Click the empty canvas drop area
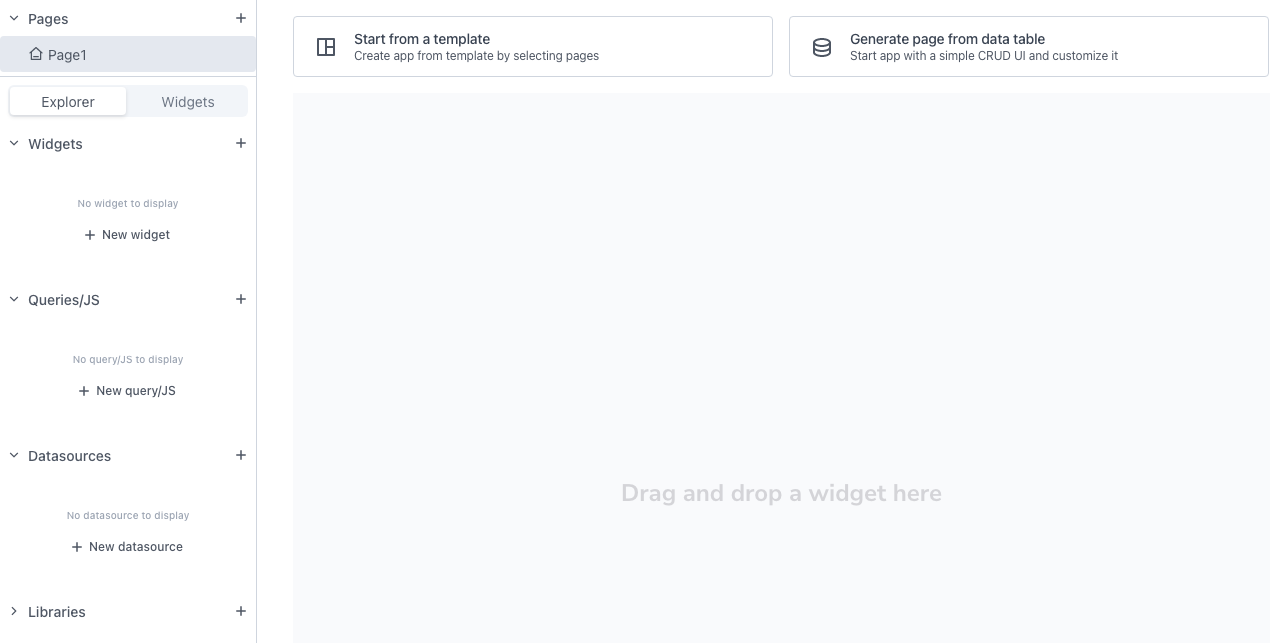 coord(781,400)
